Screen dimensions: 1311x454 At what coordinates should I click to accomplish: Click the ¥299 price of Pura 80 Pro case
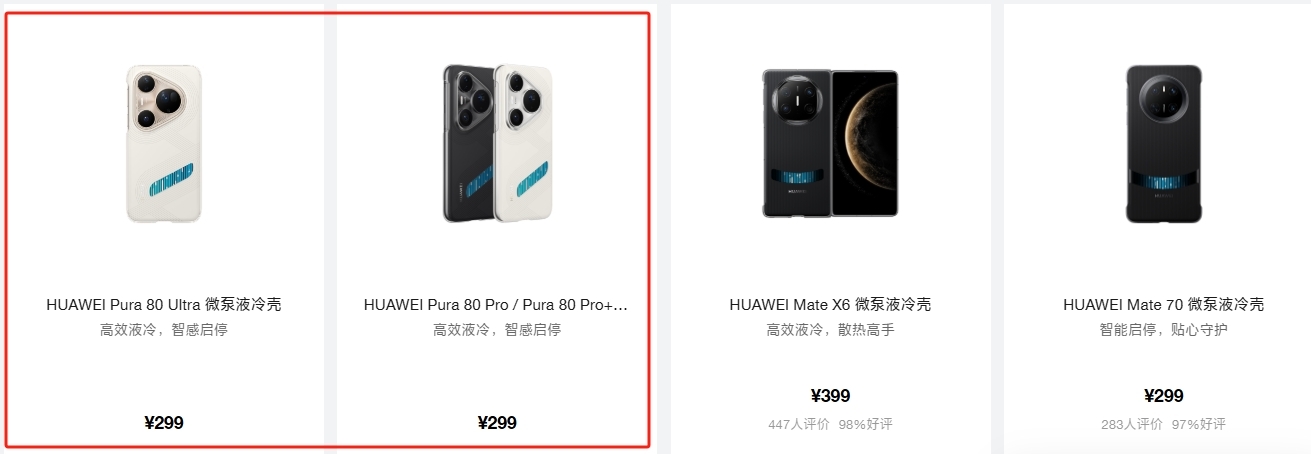coord(497,422)
